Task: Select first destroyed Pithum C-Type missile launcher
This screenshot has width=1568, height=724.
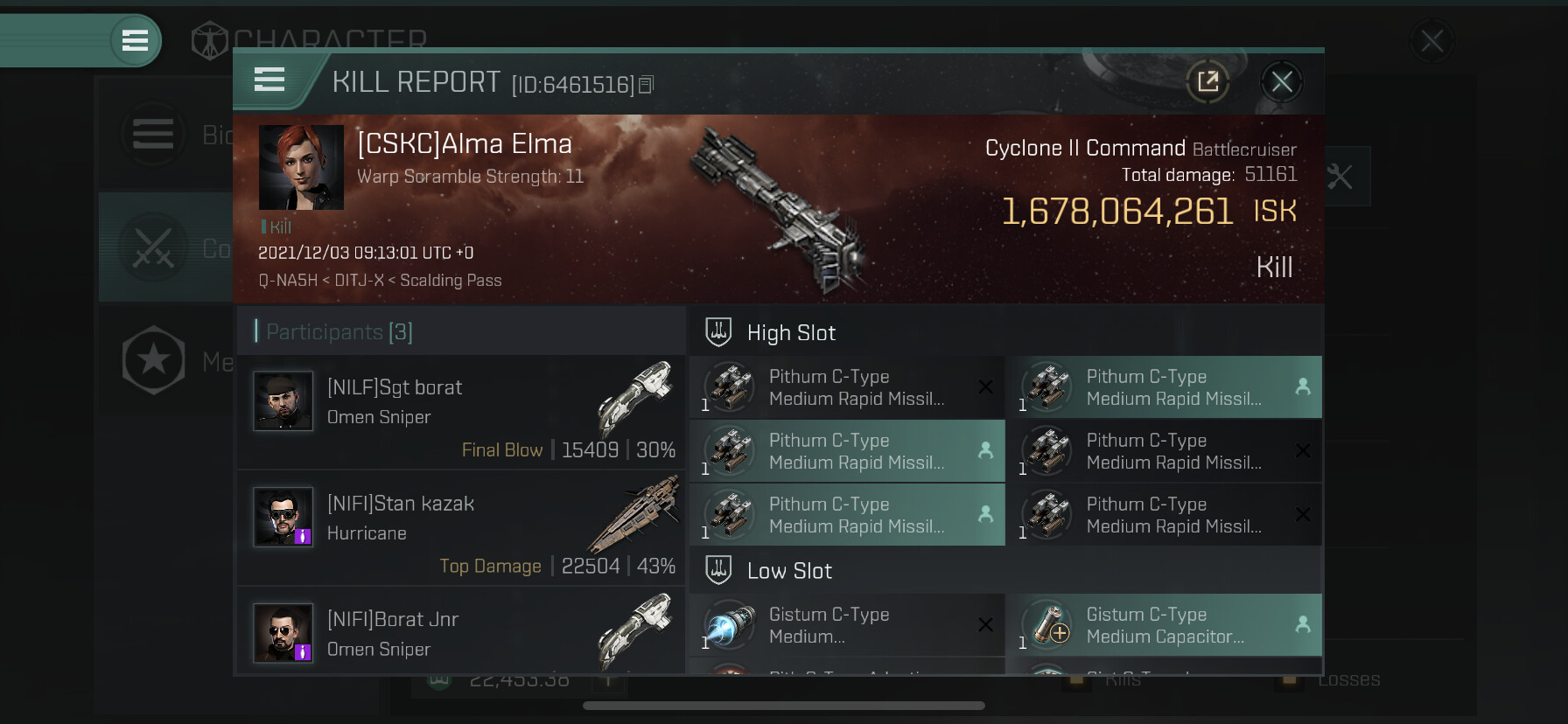Action: click(847, 387)
